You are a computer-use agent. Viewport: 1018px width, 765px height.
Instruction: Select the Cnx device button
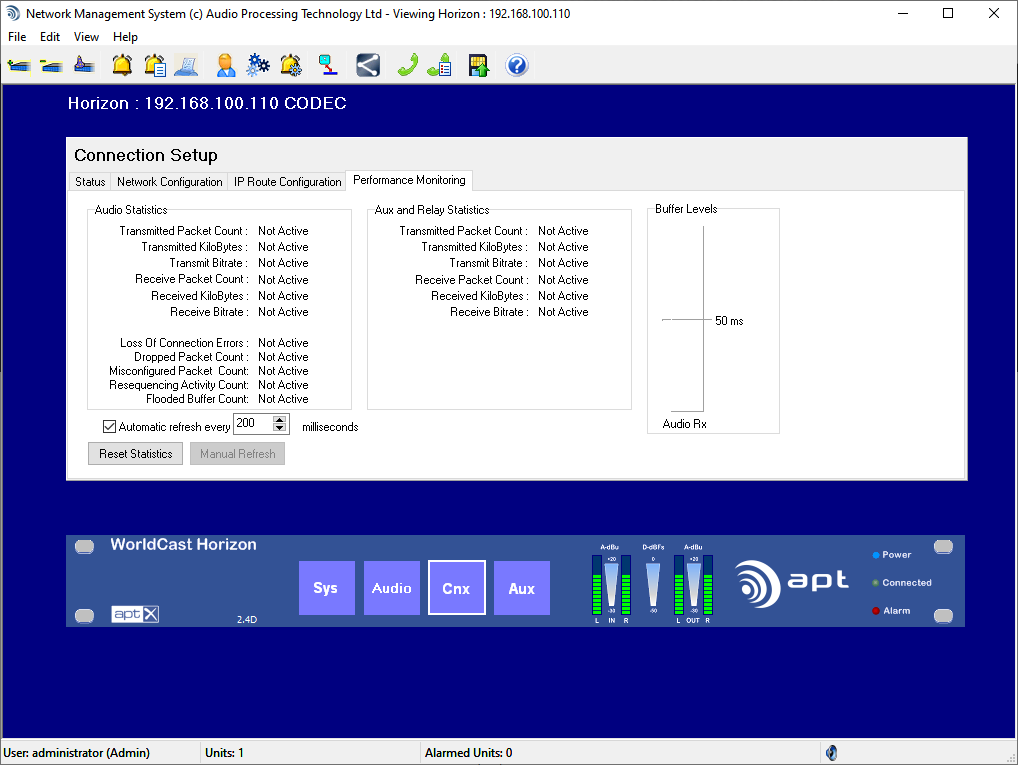(x=456, y=588)
